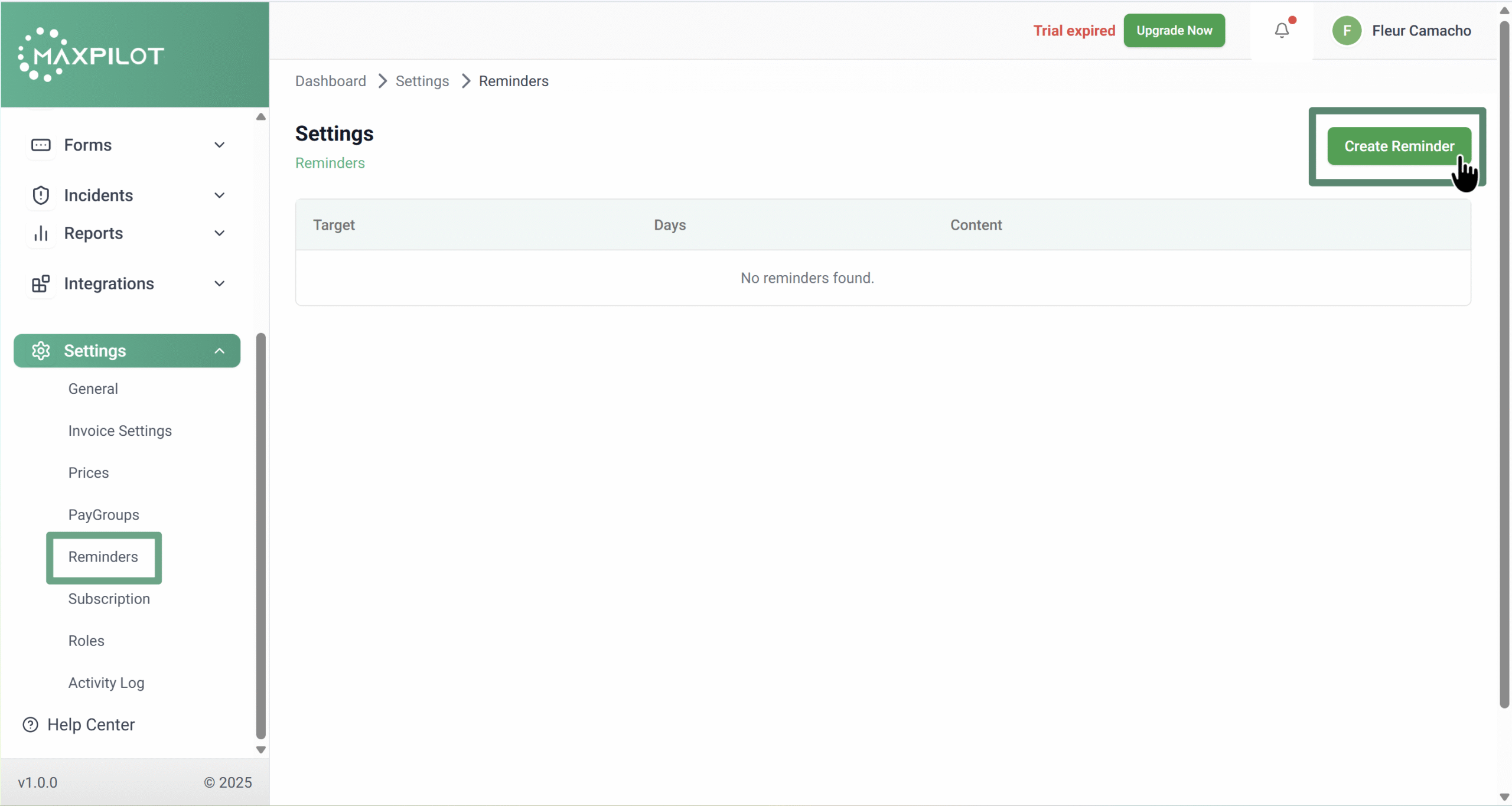Collapse the Settings menu chevron

click(219, 351)
